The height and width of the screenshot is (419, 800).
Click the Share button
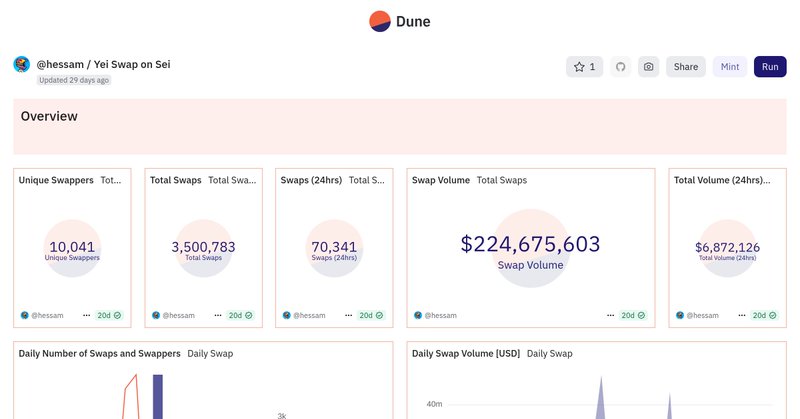[x=686, y=67]
